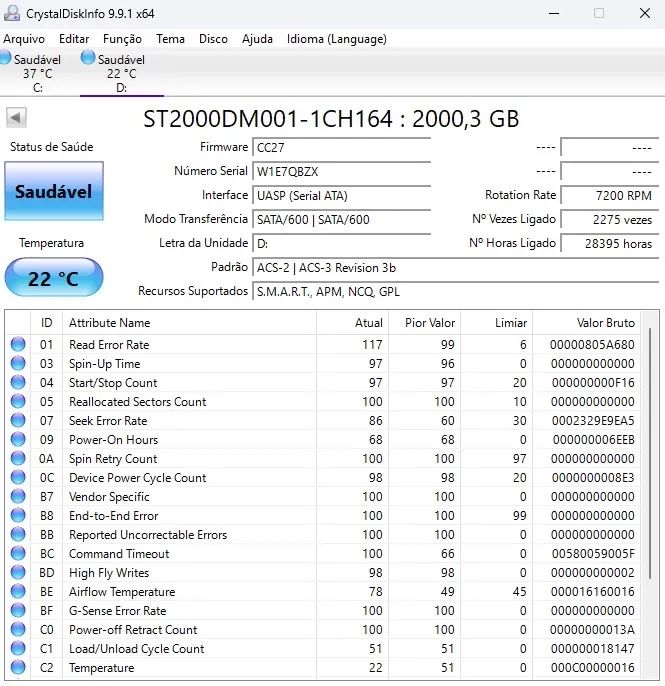665x686 pixels.
Task: Click the CrystalDiskInfo app icon in title bar
Action: [11, 13]
